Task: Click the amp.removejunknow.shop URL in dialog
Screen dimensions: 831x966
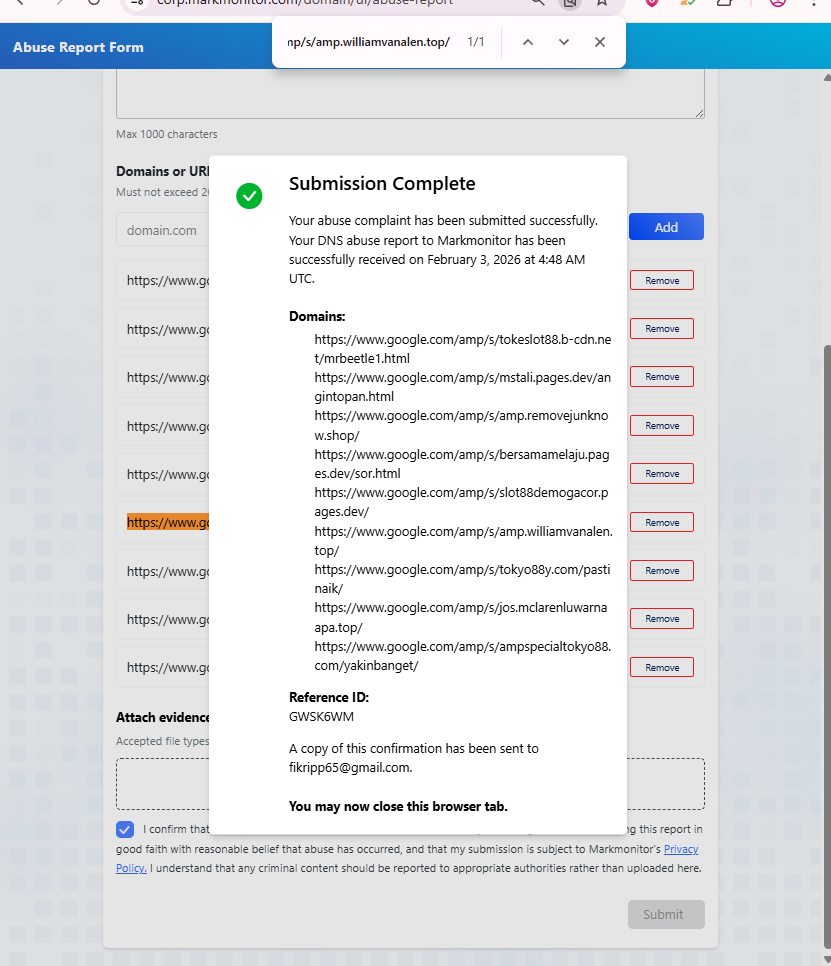Action: pyautogui.click(x=461, y=425)
